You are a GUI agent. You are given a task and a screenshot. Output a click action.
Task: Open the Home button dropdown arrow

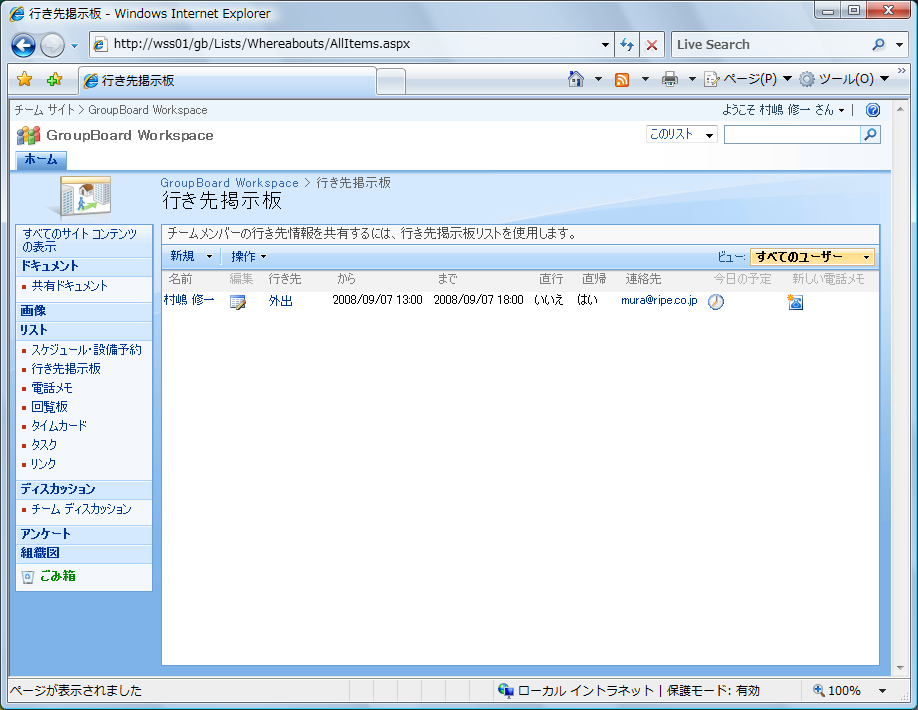598,79
